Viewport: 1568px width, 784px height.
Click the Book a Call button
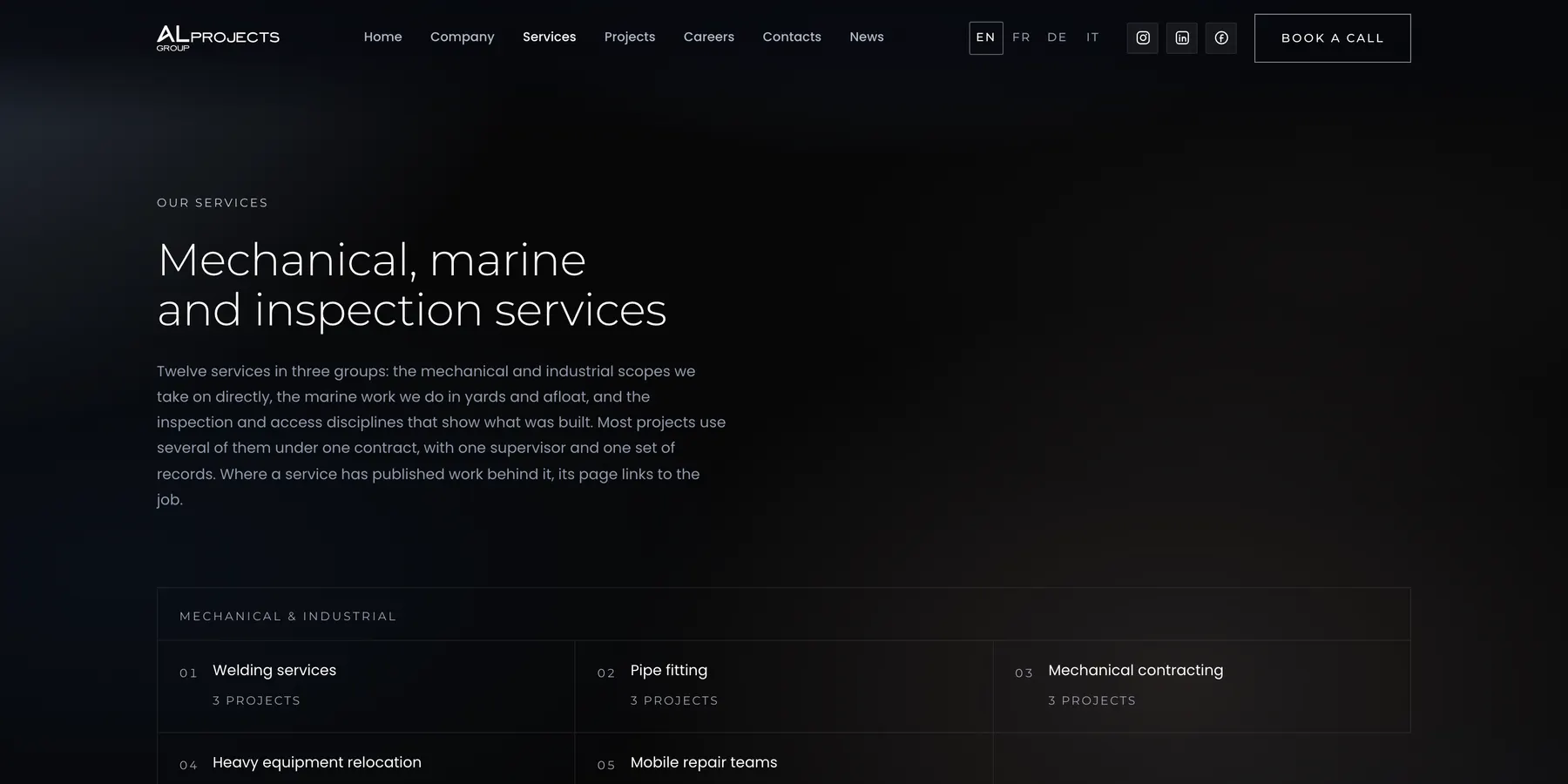[x=1333, y=37]
